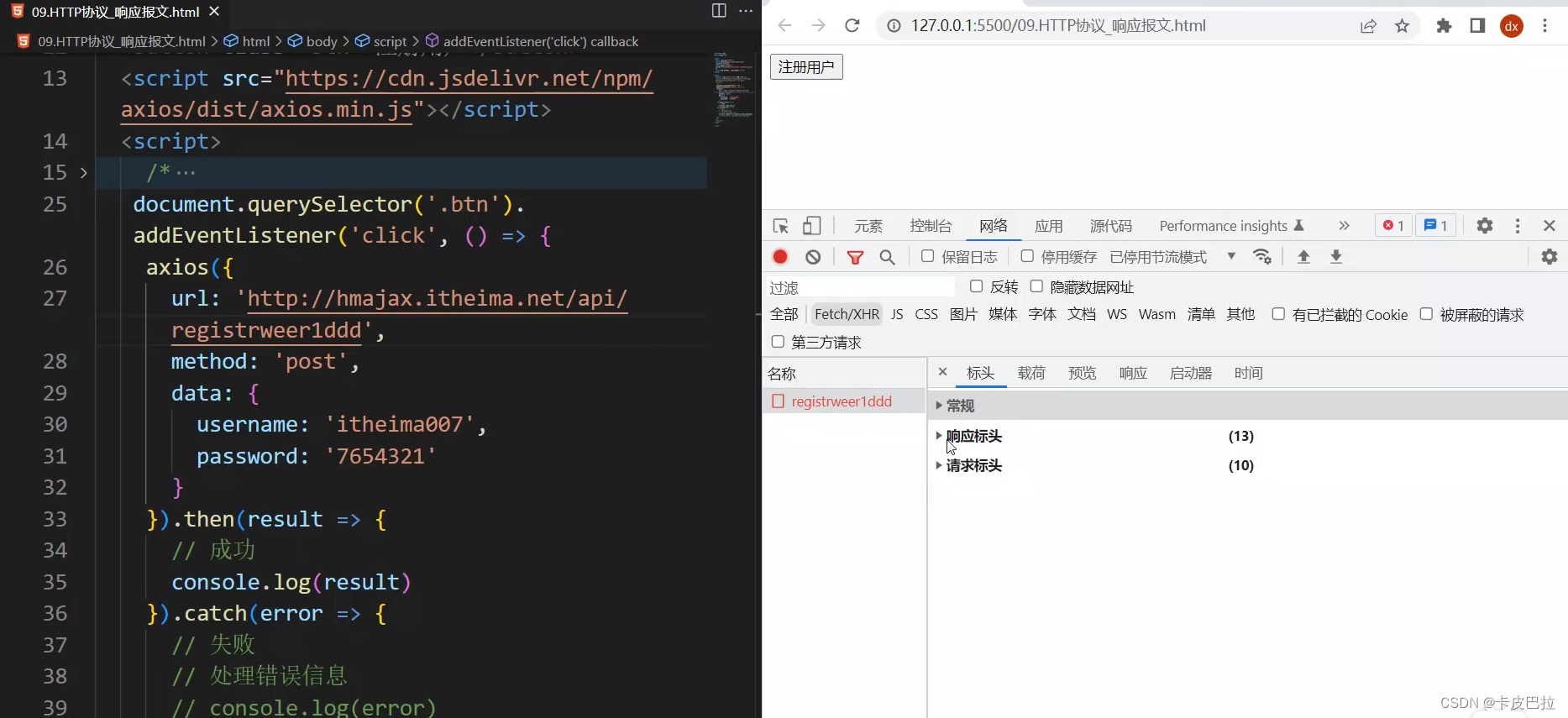Open network search magnifier
1568x718 pixels.
click(x=887, y=257)
